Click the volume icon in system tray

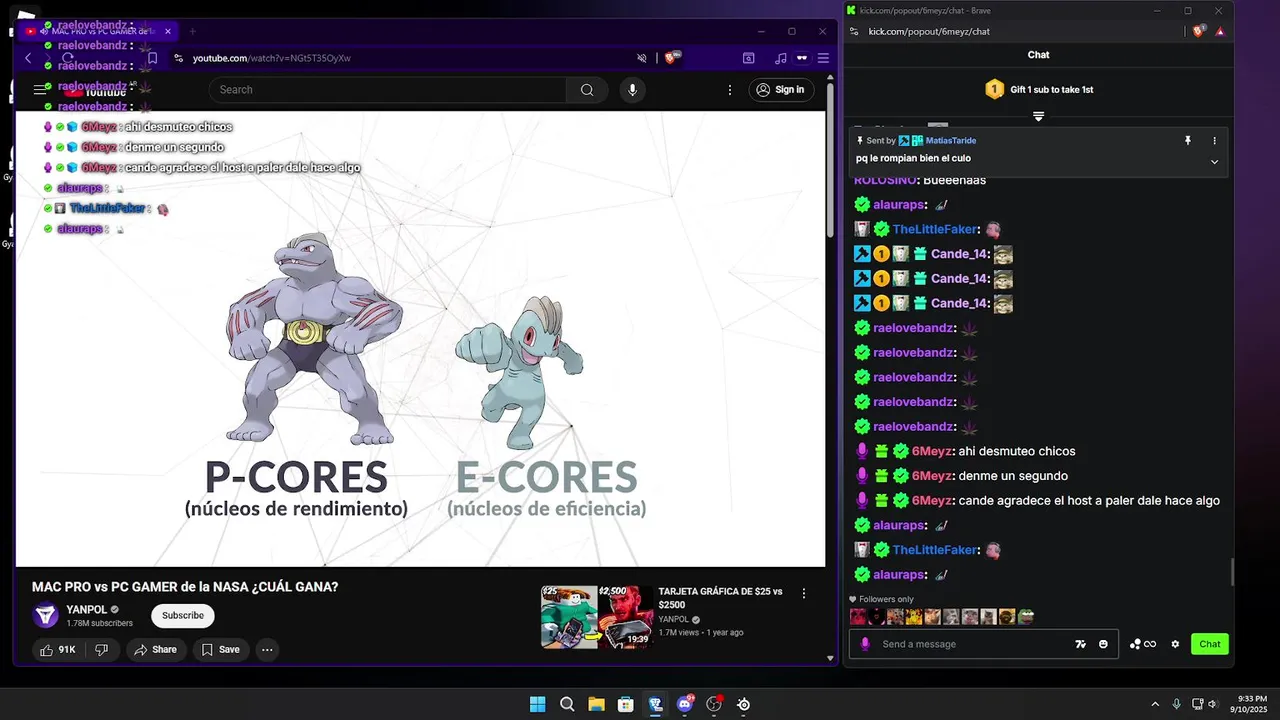coord(1212,704)
